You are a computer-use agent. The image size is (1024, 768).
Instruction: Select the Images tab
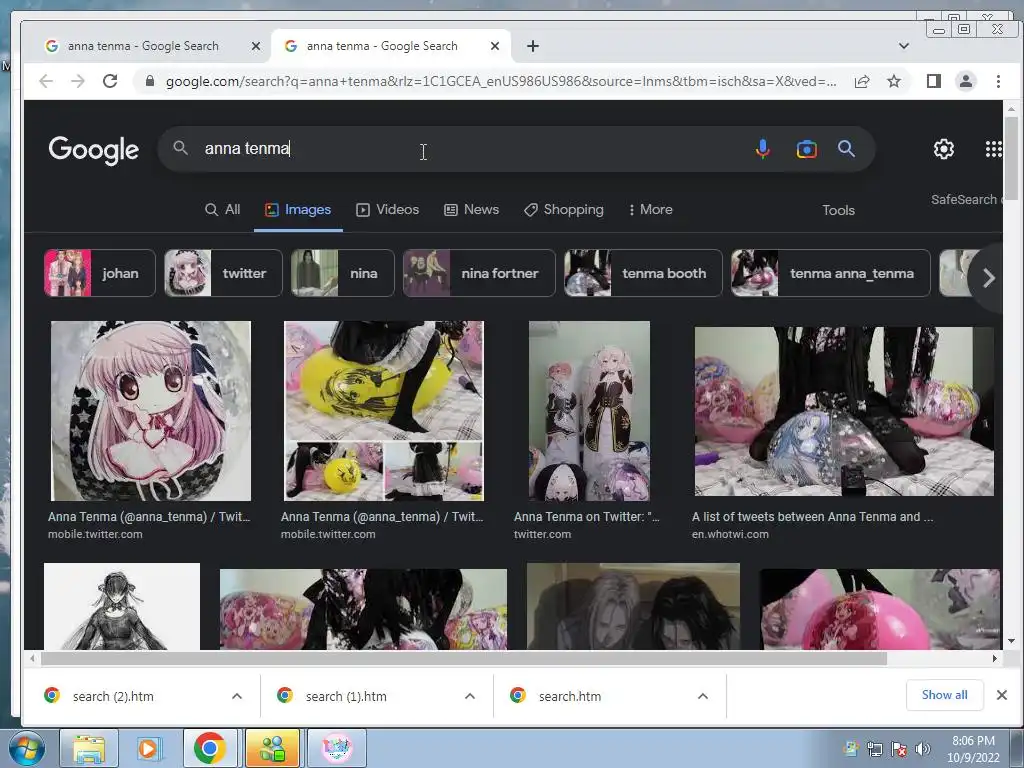point(298,210)
